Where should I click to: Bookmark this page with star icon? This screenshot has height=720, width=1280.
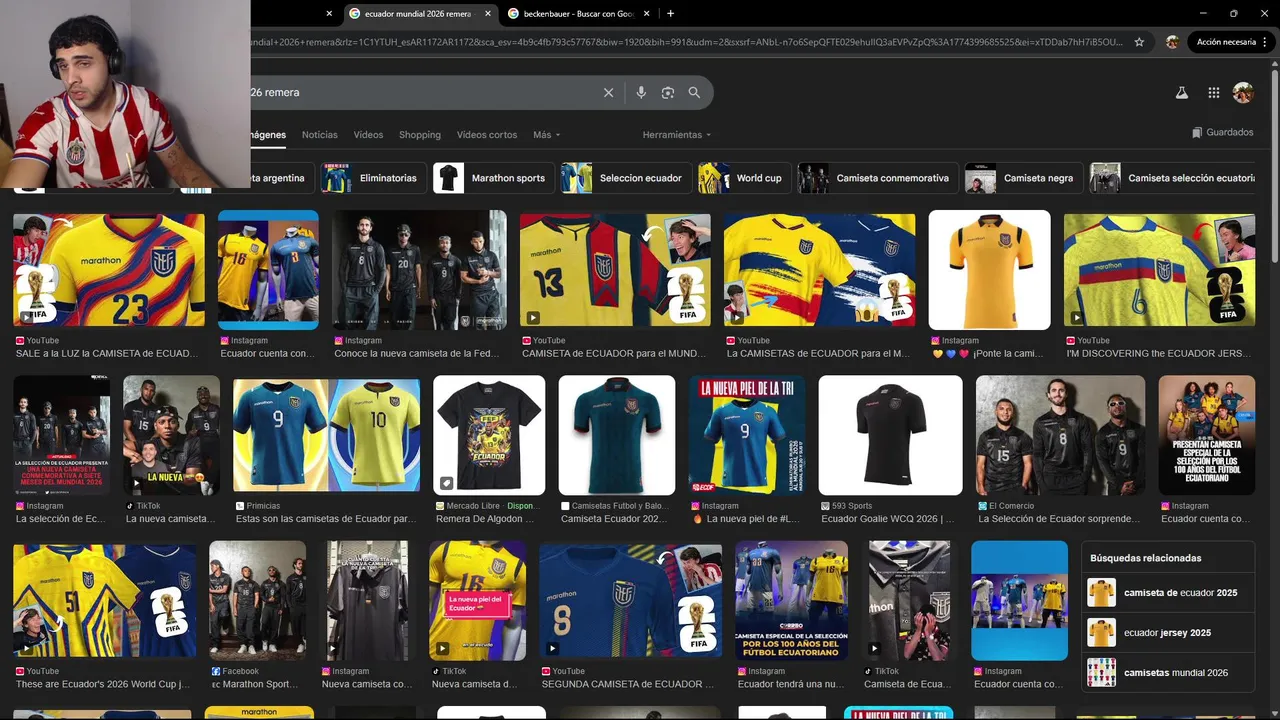tap(1139, 42)
